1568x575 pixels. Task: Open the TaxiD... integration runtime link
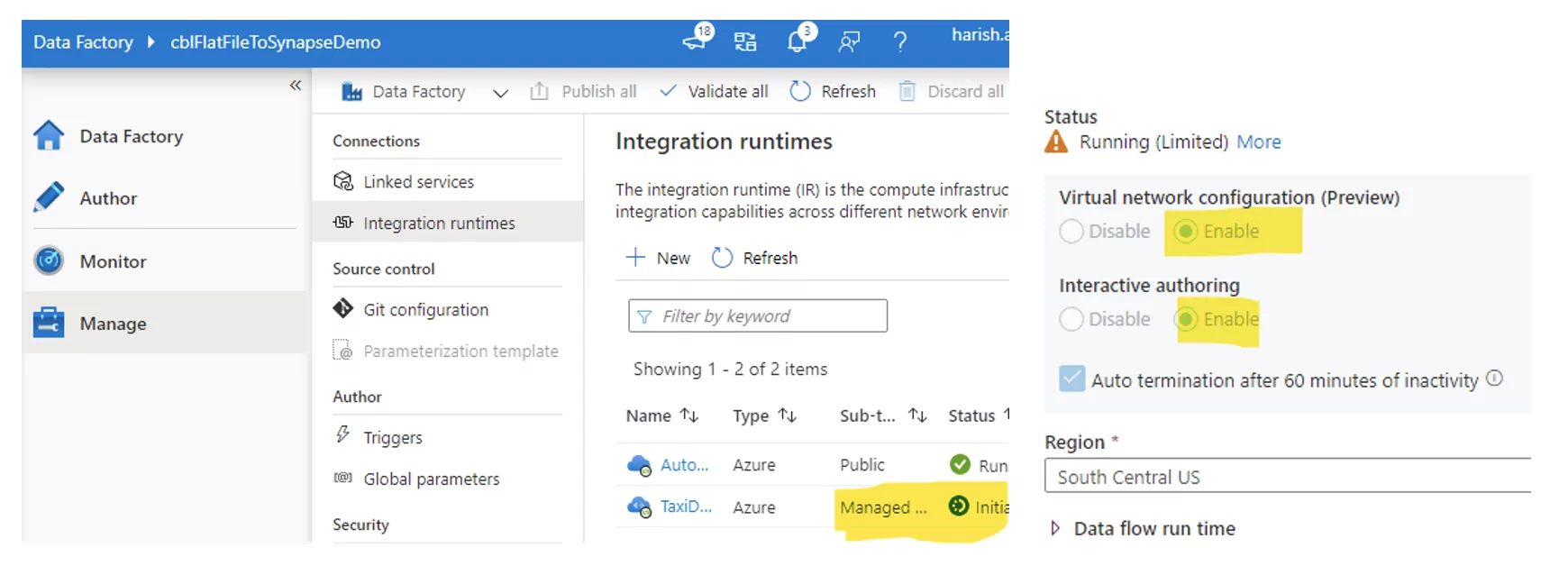point(686,507)
